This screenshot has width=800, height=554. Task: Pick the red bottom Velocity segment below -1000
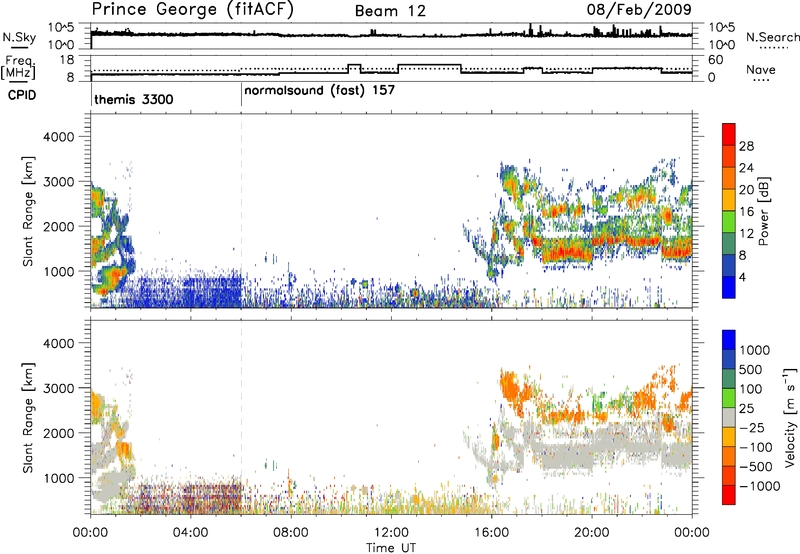pos(729,495)
